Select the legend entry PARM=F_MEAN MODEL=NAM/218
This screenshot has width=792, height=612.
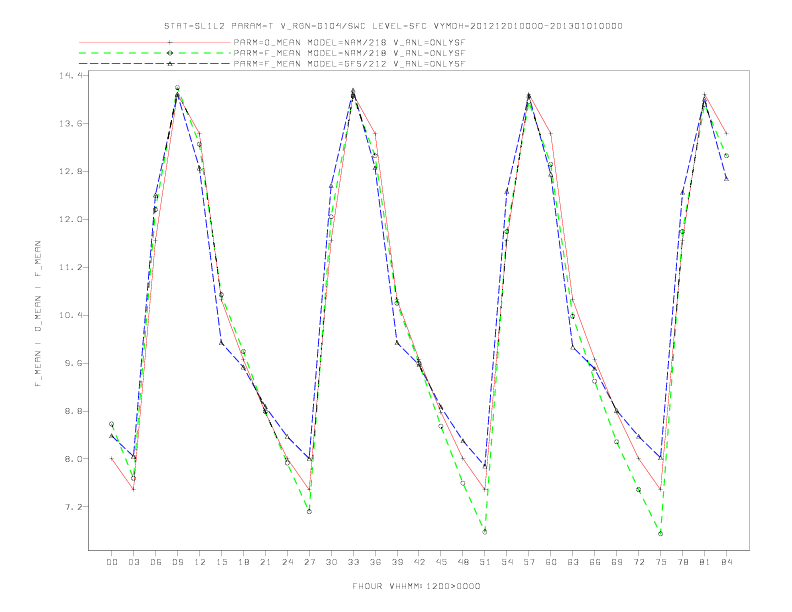point(350,53)
